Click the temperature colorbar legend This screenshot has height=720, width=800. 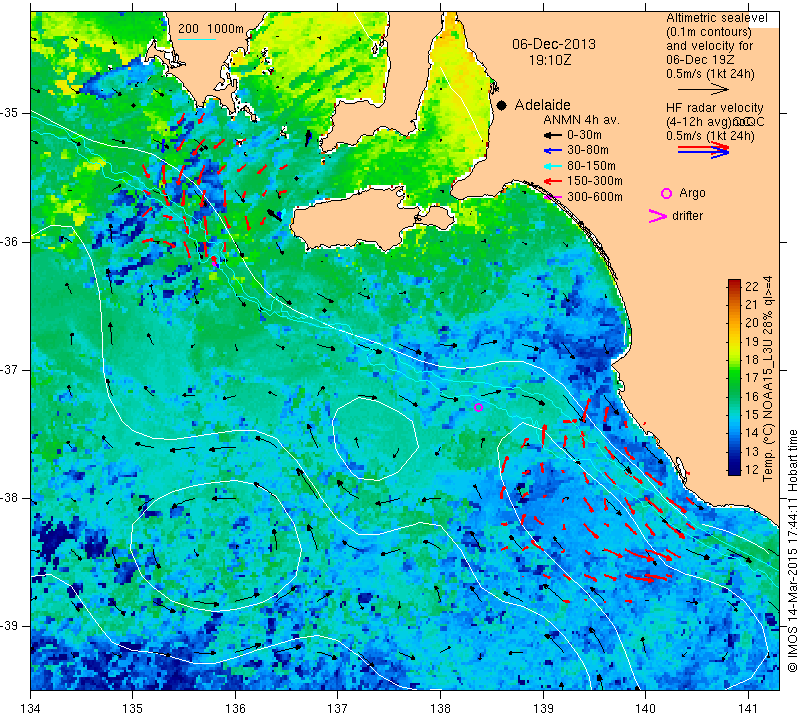point(734,377)
